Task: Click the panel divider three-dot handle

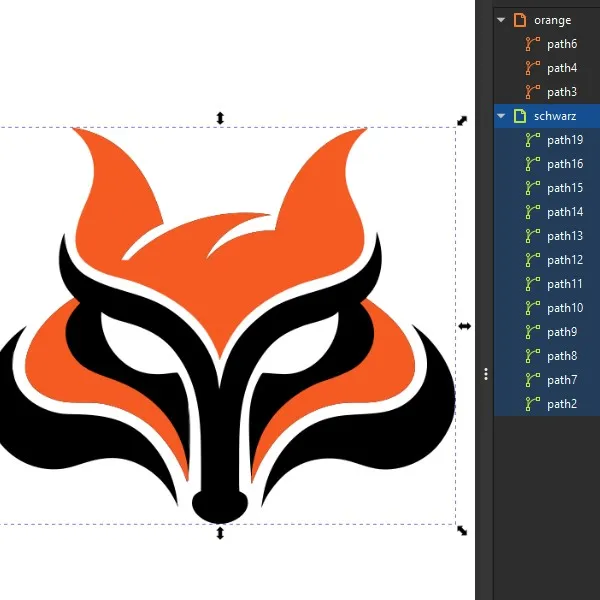Action: coord(486,374)
